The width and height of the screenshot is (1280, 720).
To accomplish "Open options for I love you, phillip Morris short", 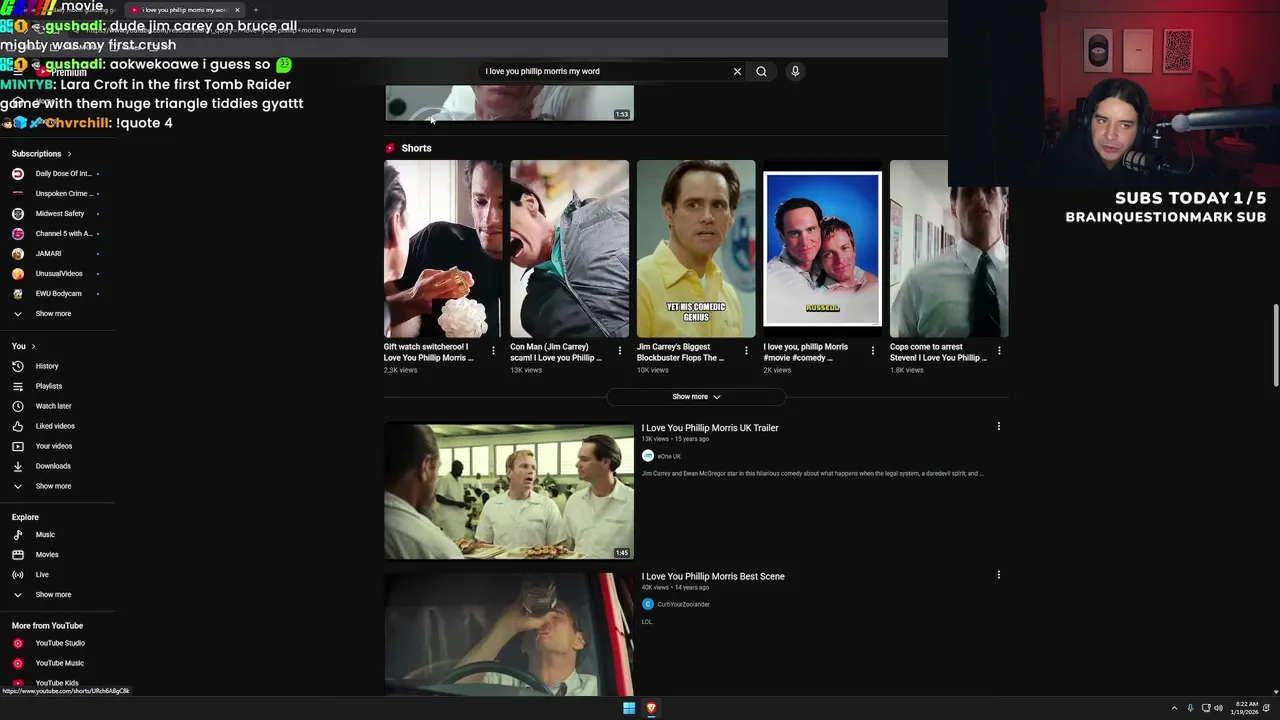I will coord(872,351).
